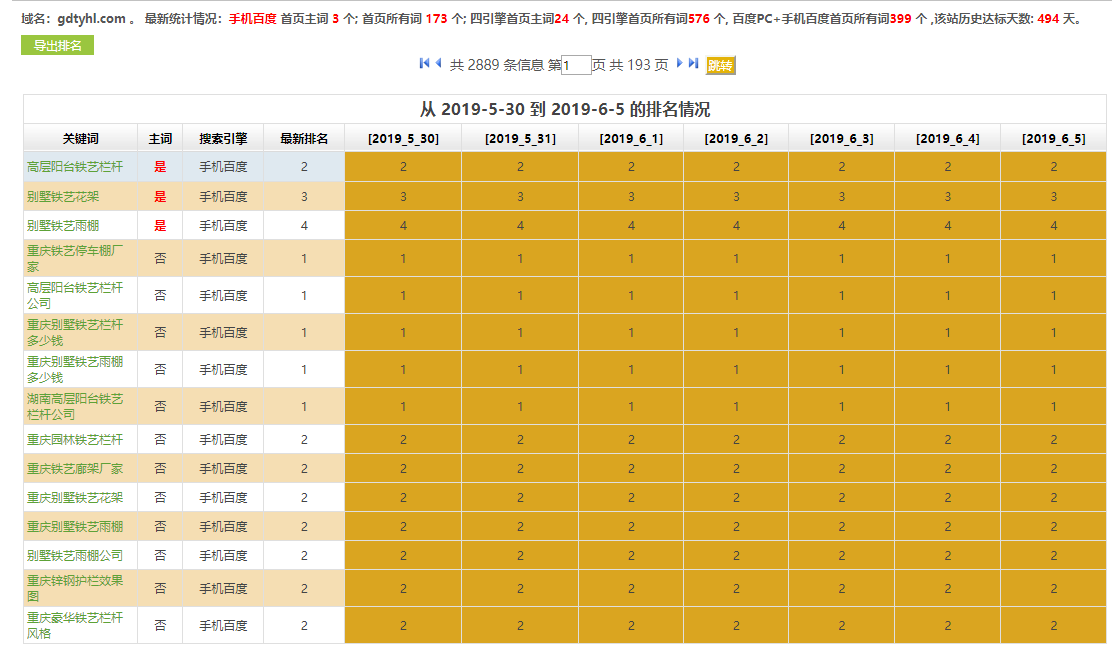Go to the first page icon

coord(424,64)
